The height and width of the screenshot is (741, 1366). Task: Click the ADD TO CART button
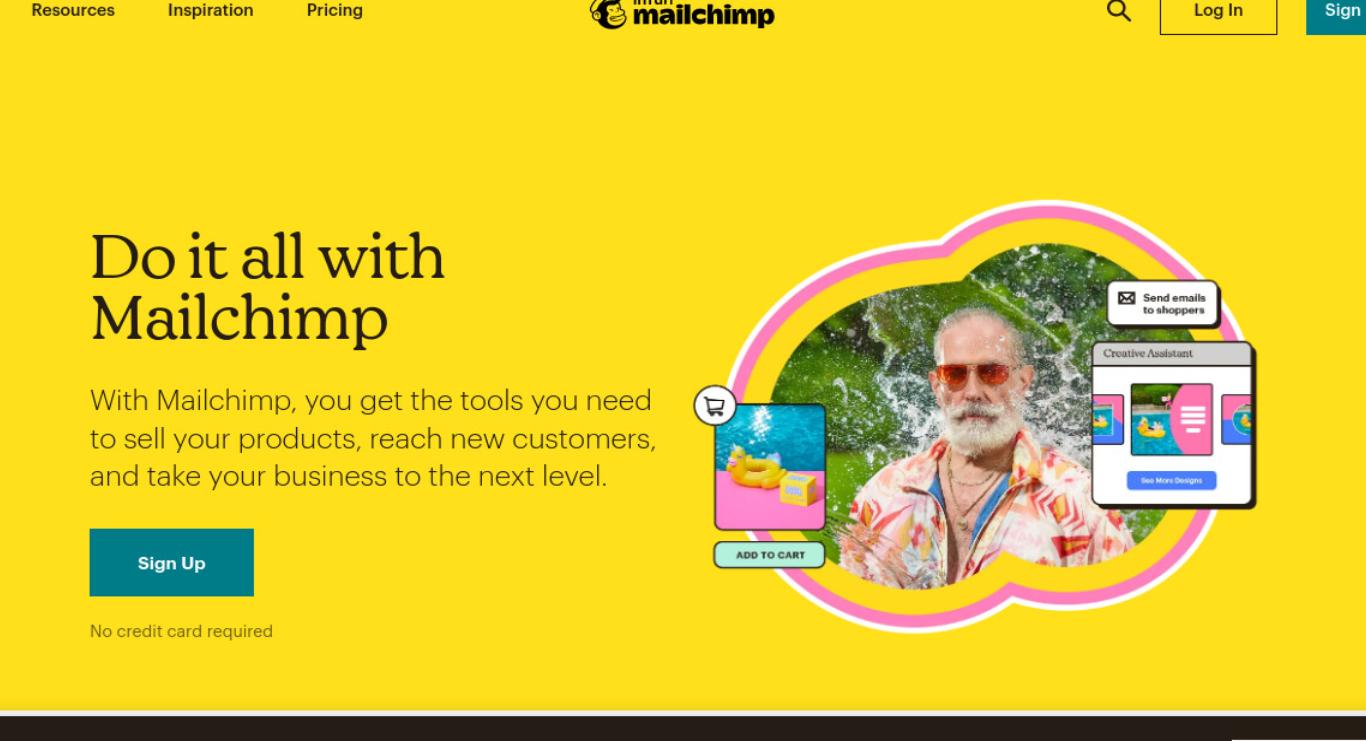(x=770, y=555)
